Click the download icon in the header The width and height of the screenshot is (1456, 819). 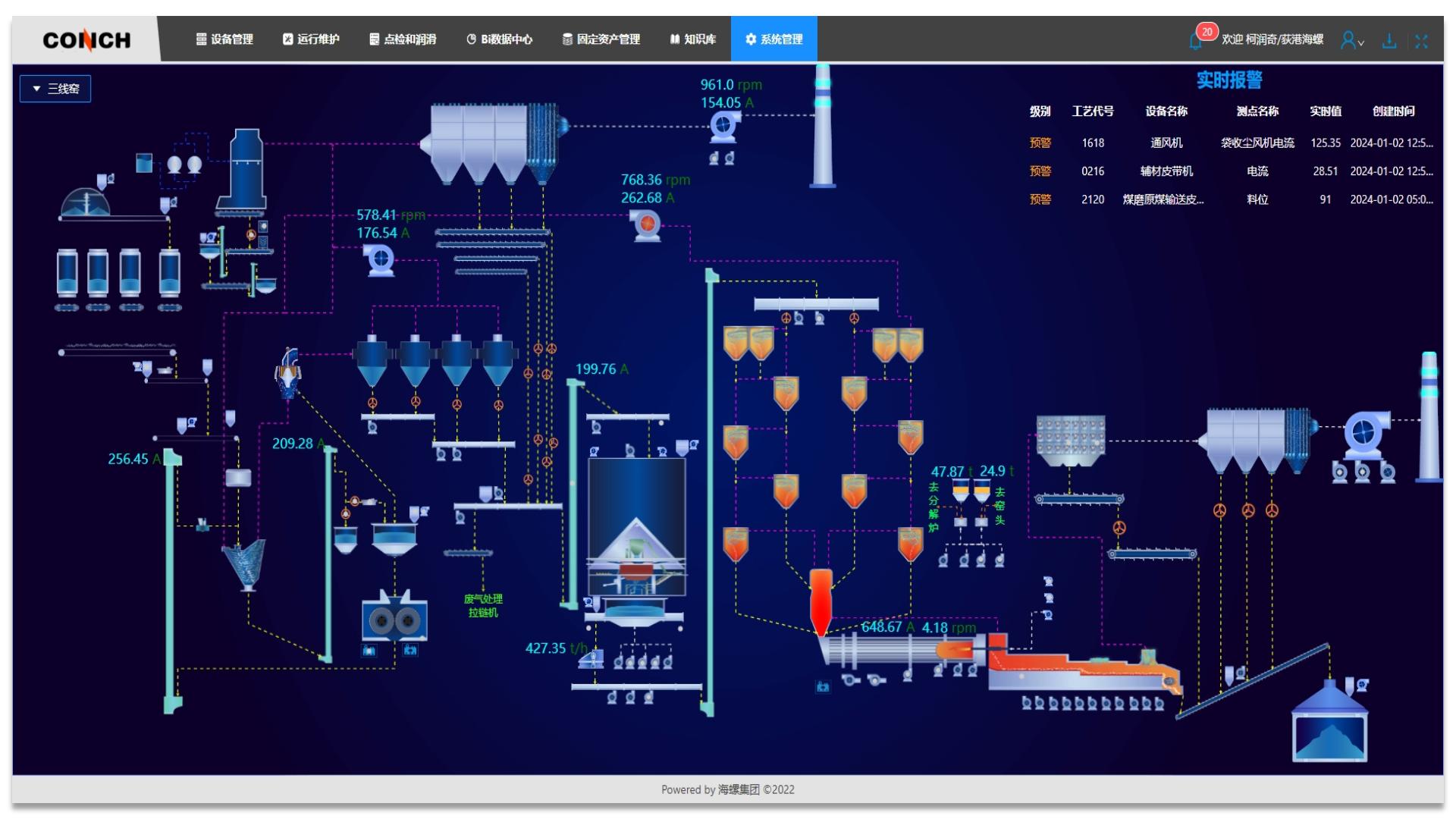click(x=1389, y=40)
